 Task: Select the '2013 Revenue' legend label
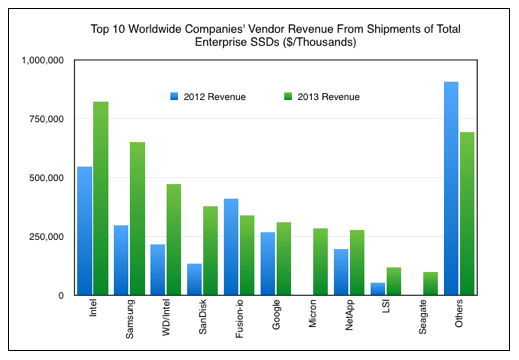point(329,97)
